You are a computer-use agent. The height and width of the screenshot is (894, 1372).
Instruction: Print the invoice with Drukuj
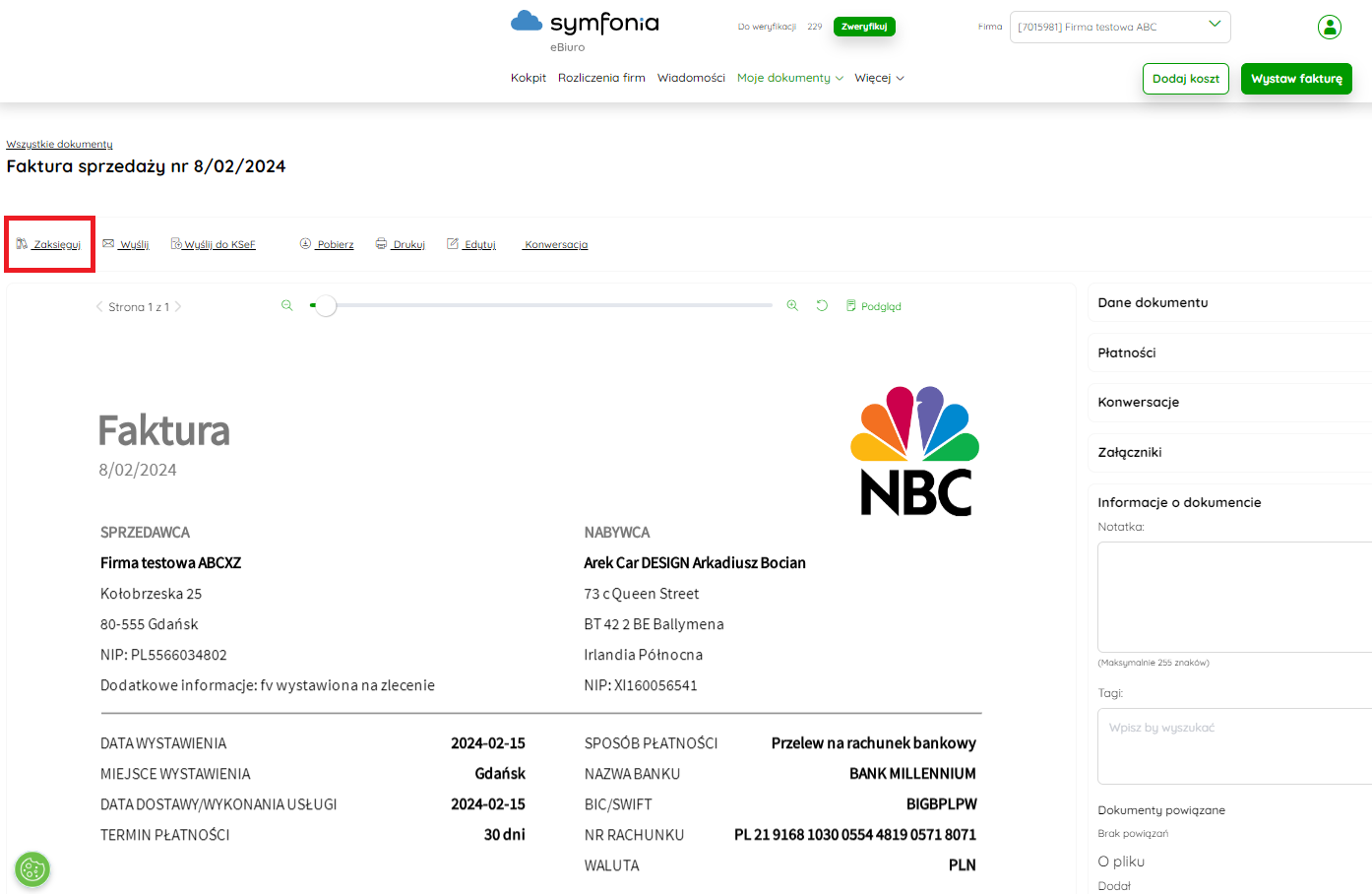(401, 244)
